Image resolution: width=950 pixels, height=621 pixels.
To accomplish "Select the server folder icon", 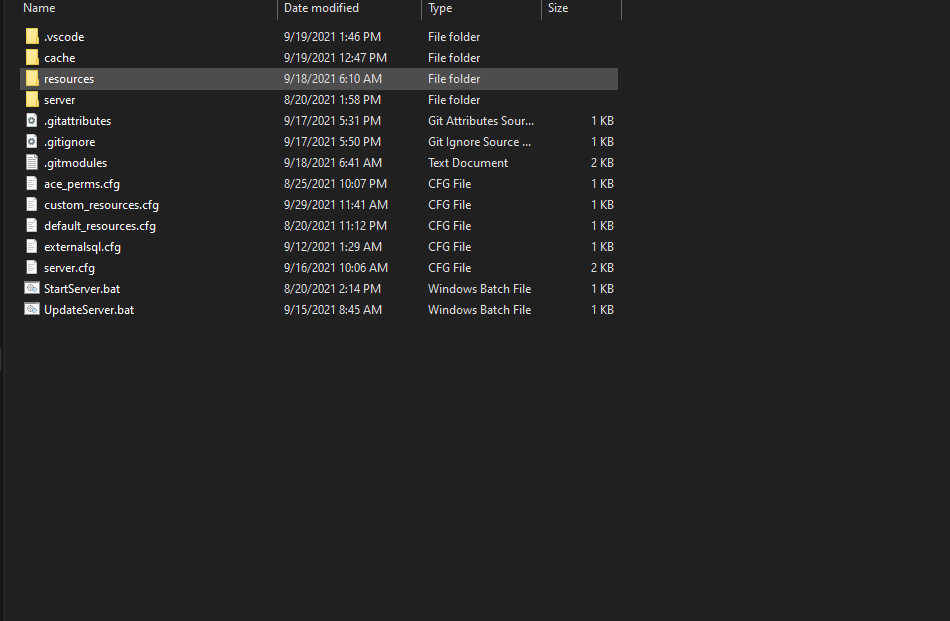I will point(32,99).
